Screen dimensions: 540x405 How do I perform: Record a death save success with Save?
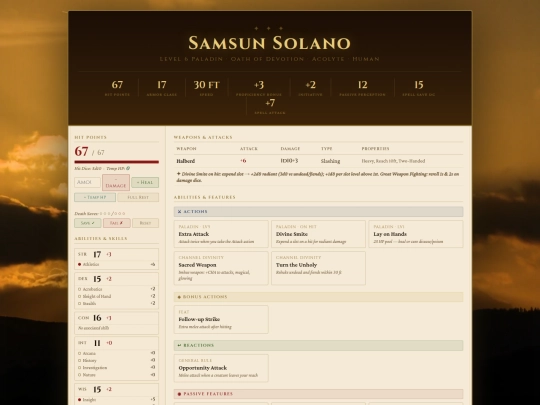(88, 223)
